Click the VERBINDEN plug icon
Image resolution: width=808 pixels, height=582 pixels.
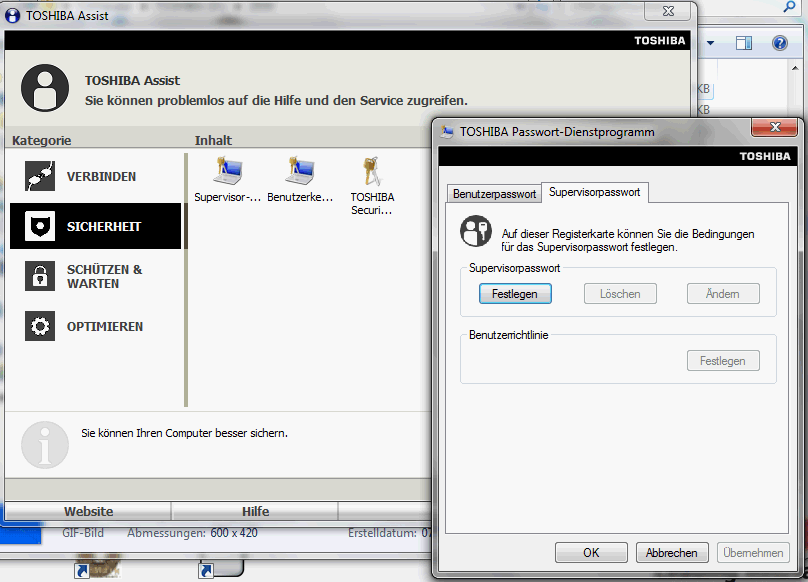[40, 176]
